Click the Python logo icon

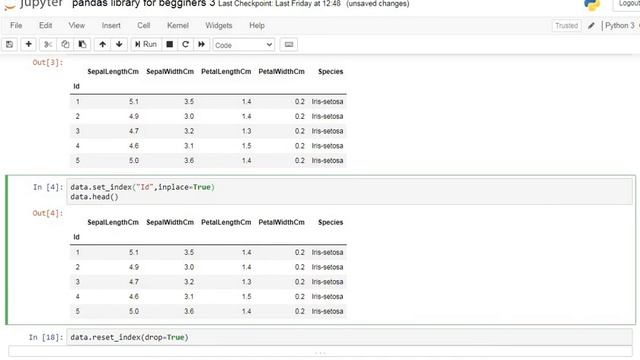pos(592,4)
